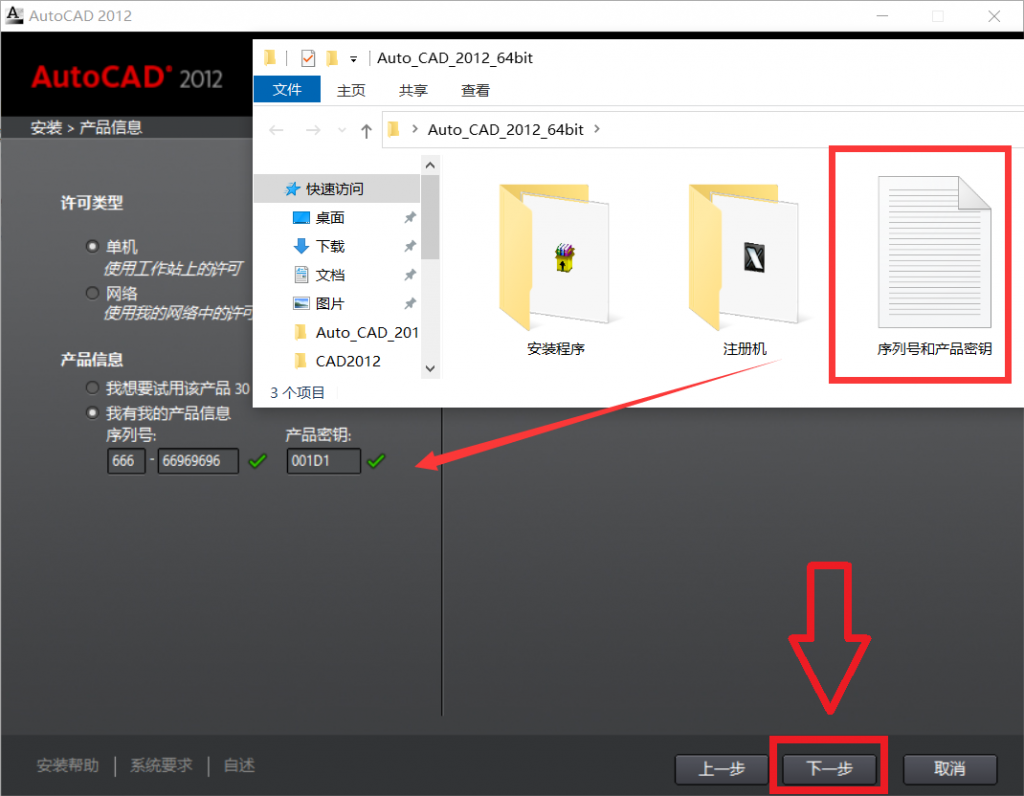Screen dimensions: 1024x796
Task: Open the 安装程序 folder
Action: coord(555,268)
